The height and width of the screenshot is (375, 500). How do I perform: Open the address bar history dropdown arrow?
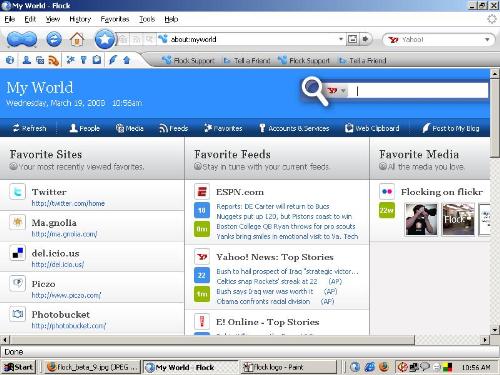click(341, 39)
